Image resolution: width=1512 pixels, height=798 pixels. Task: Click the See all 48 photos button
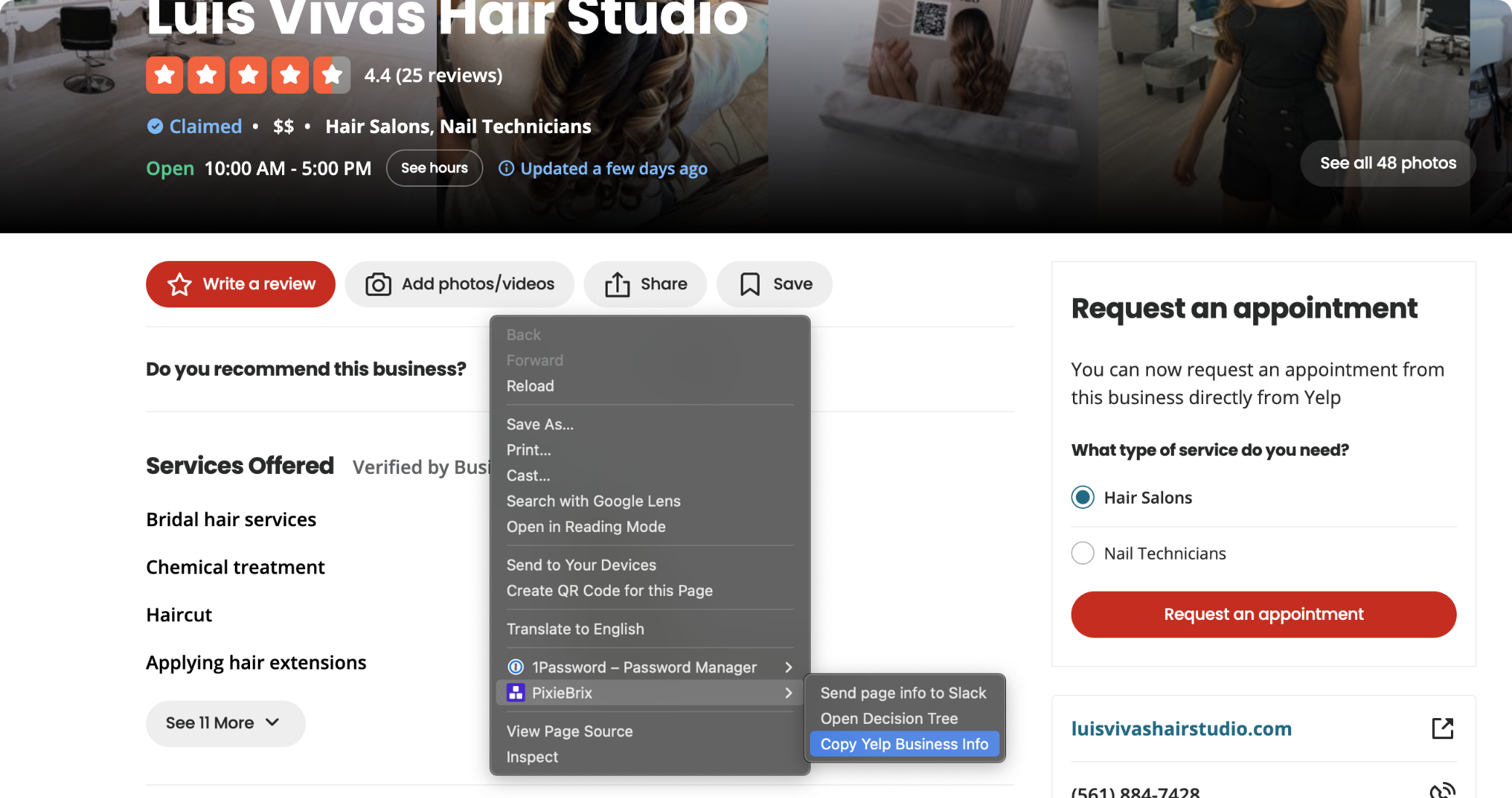1387,163
